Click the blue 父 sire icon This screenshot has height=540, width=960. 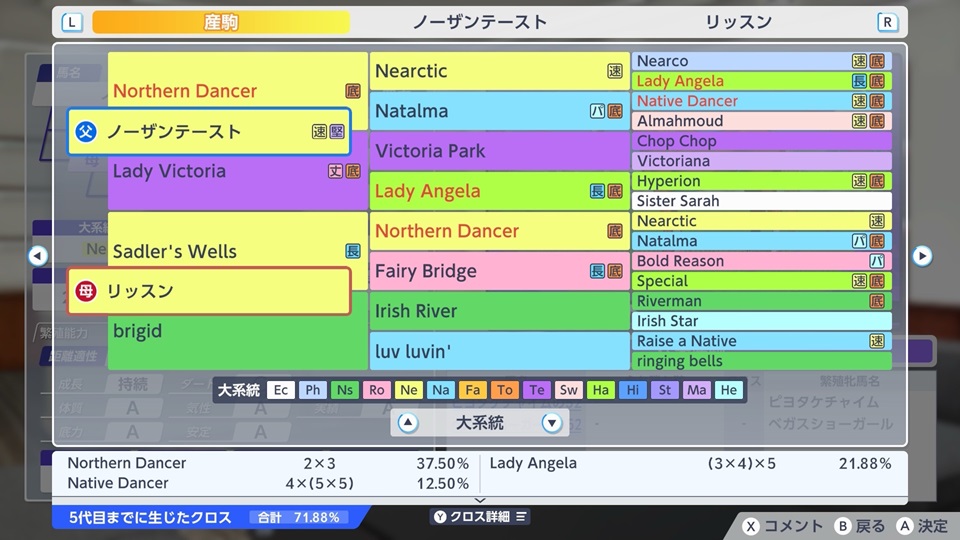(x=86, y=132)
